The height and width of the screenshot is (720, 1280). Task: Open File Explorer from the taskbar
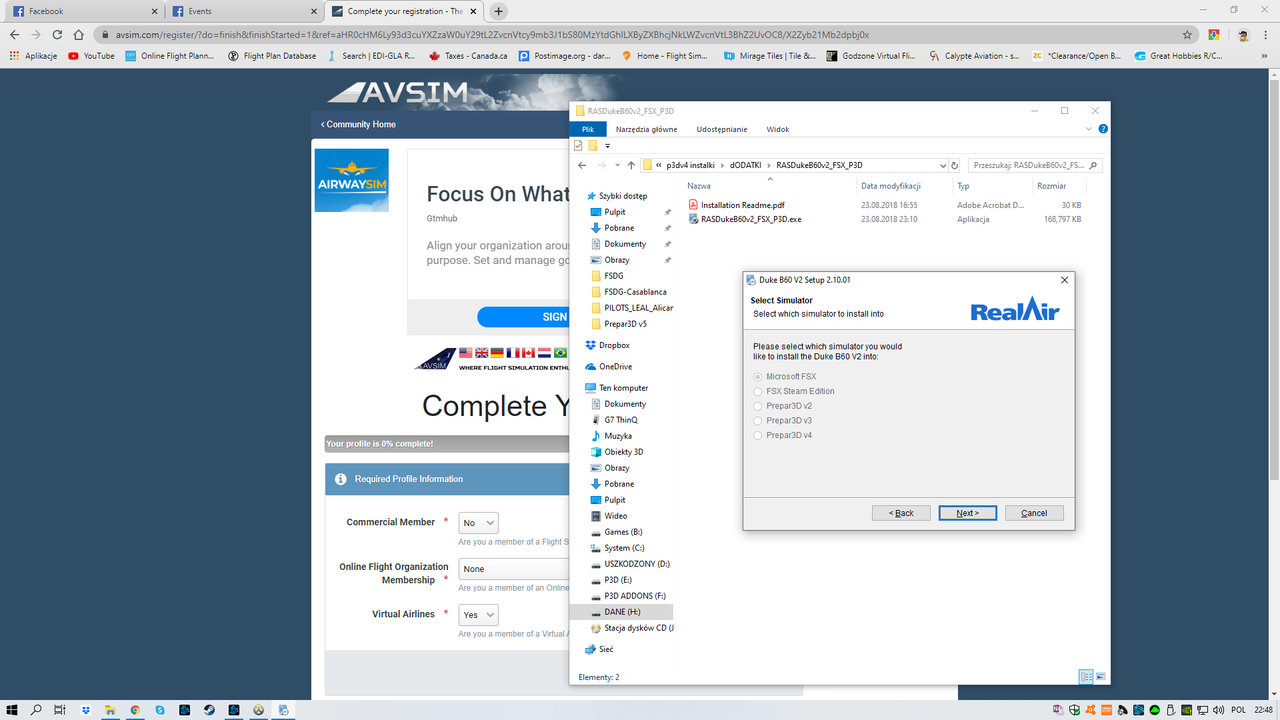click(110, 710)
